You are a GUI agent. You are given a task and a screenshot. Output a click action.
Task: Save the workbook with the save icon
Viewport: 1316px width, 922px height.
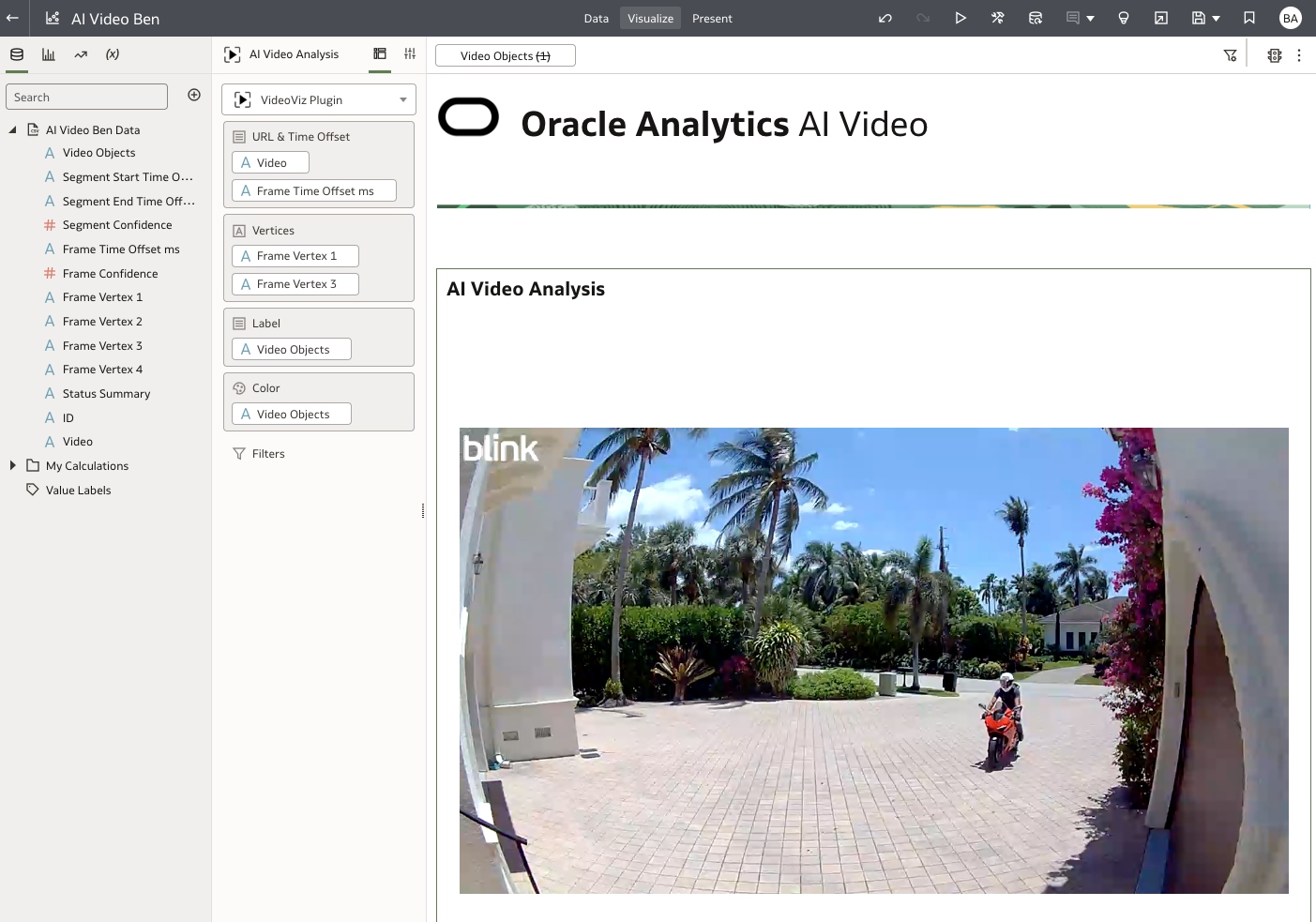pyautogui.click(x=1199, y=18)
